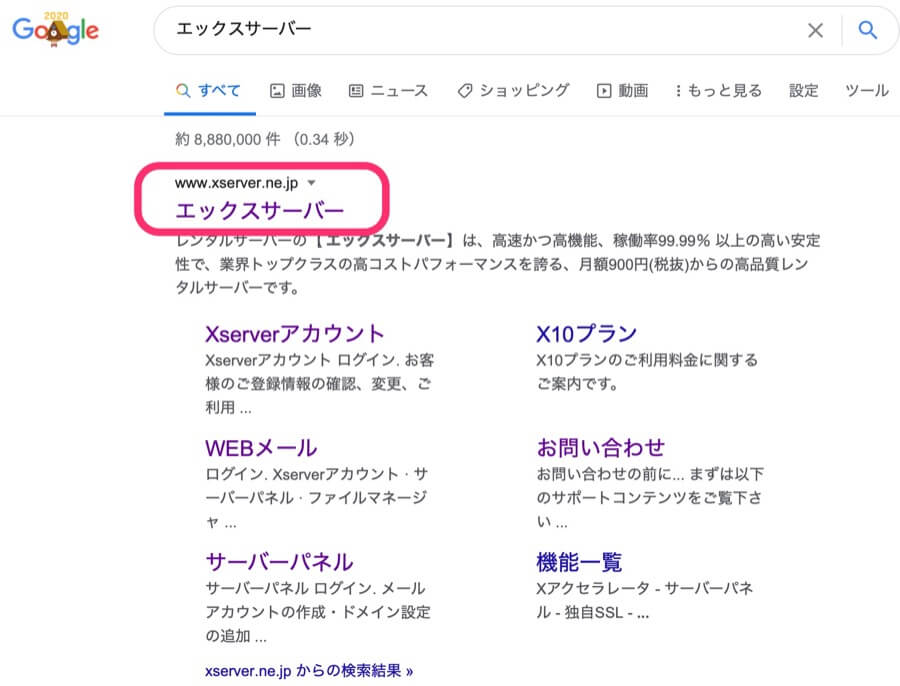Open the サーバーパネル sitelink

pyautogui.click(x=278, y=561)
